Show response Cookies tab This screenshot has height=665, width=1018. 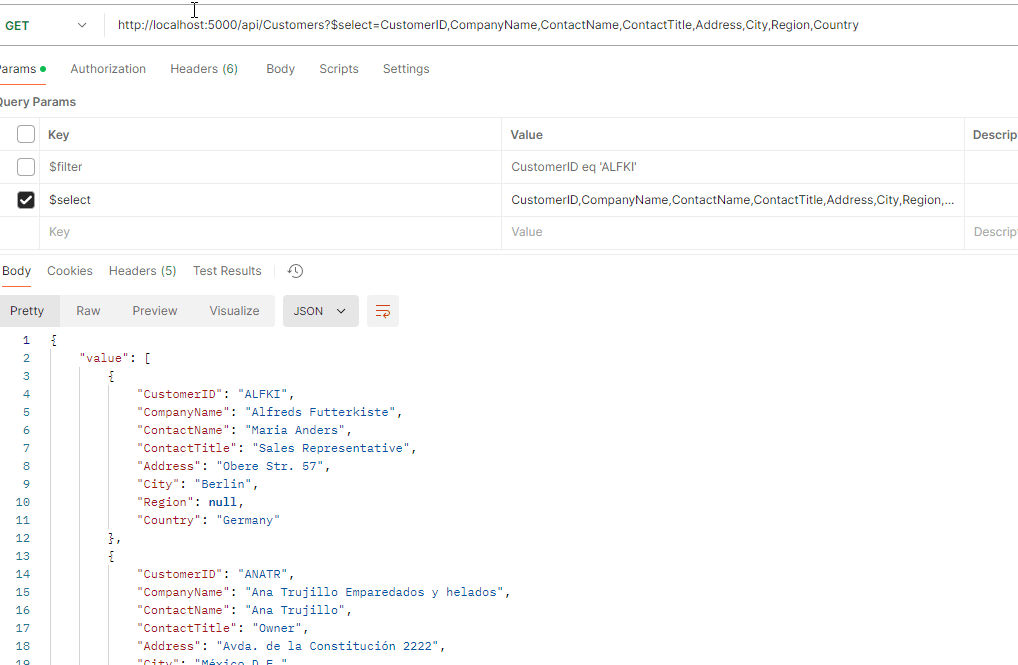point(70,271)
